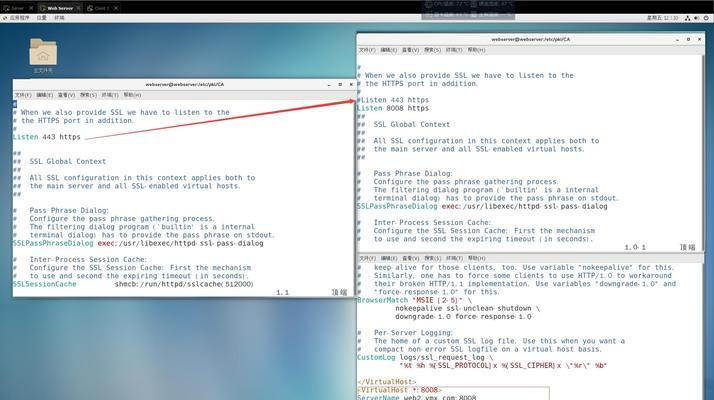This screenshot has height=400, width=714.
Task: Click 'SSL Global Context' in upper-right terminal
Action: tap(412, 125)
